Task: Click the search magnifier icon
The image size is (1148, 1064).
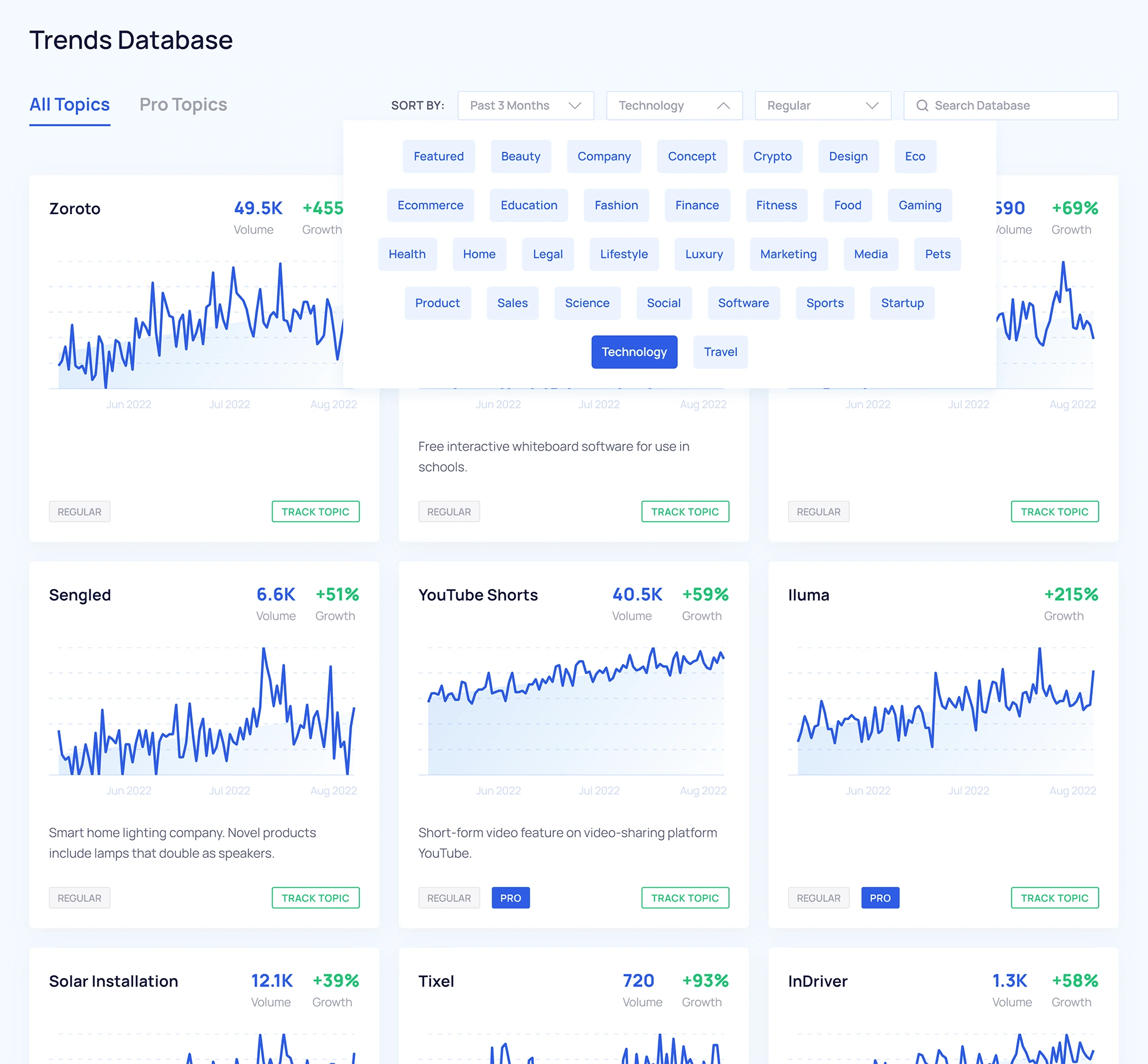Action: click(x=922, y=105)
